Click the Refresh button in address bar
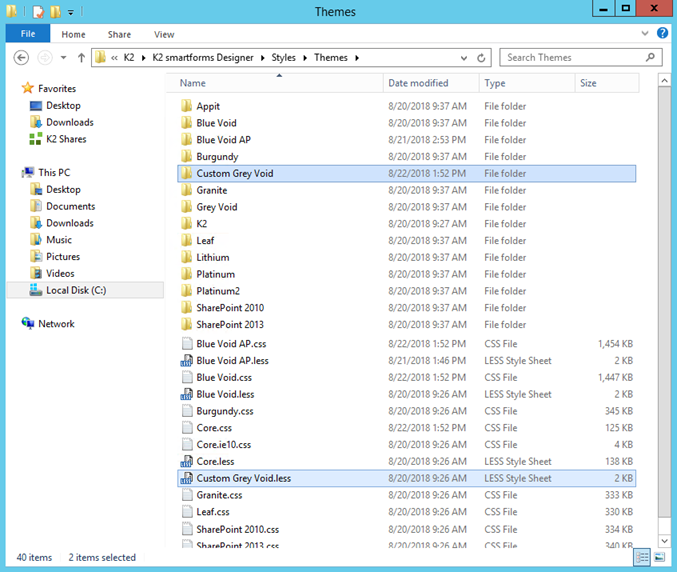This screenshot has height=572, width=677. pos(482,58)
